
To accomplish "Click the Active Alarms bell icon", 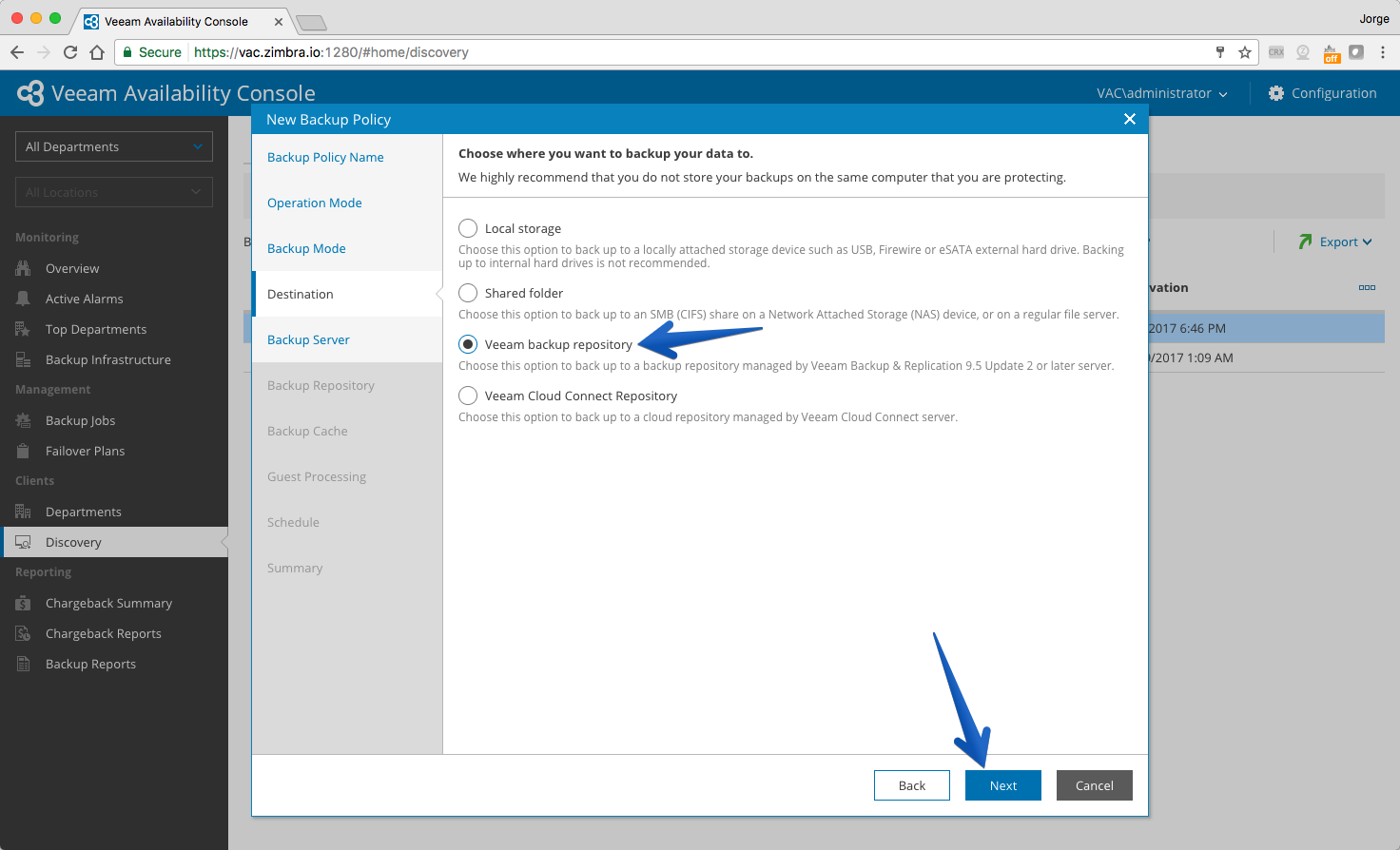I will (x=23, y=299).
